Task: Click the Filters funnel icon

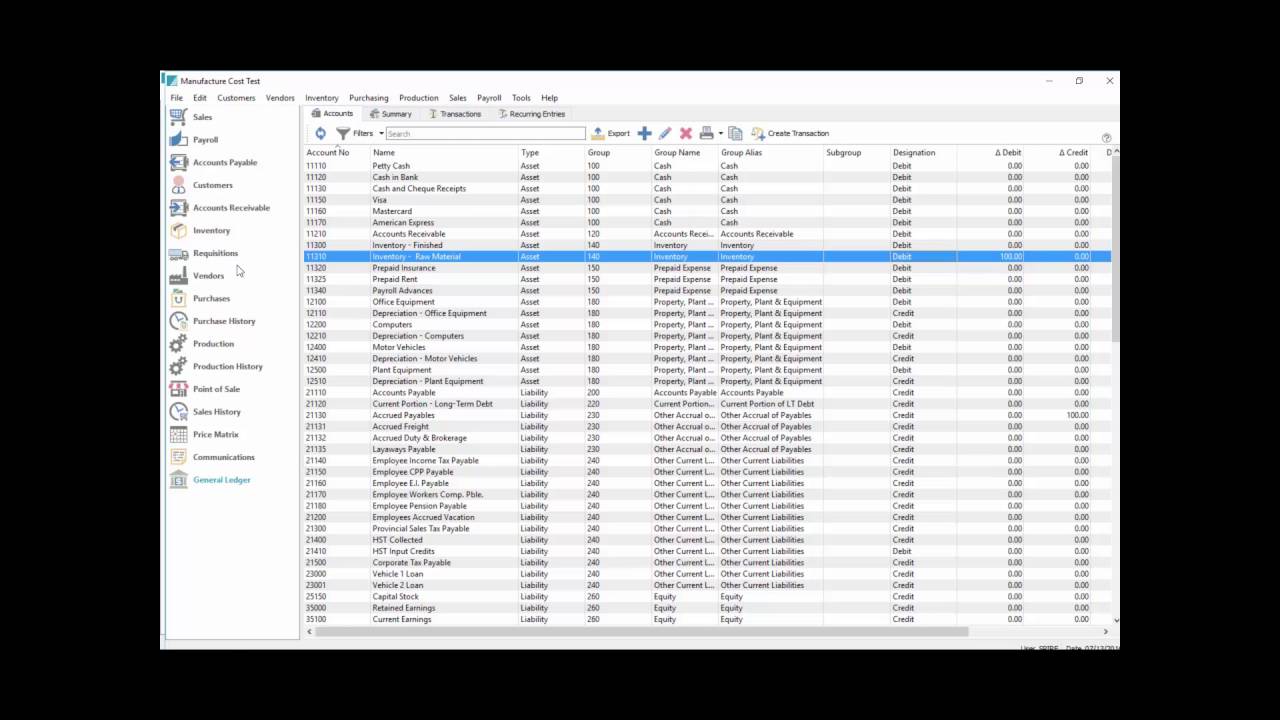Action: [343, 133]
